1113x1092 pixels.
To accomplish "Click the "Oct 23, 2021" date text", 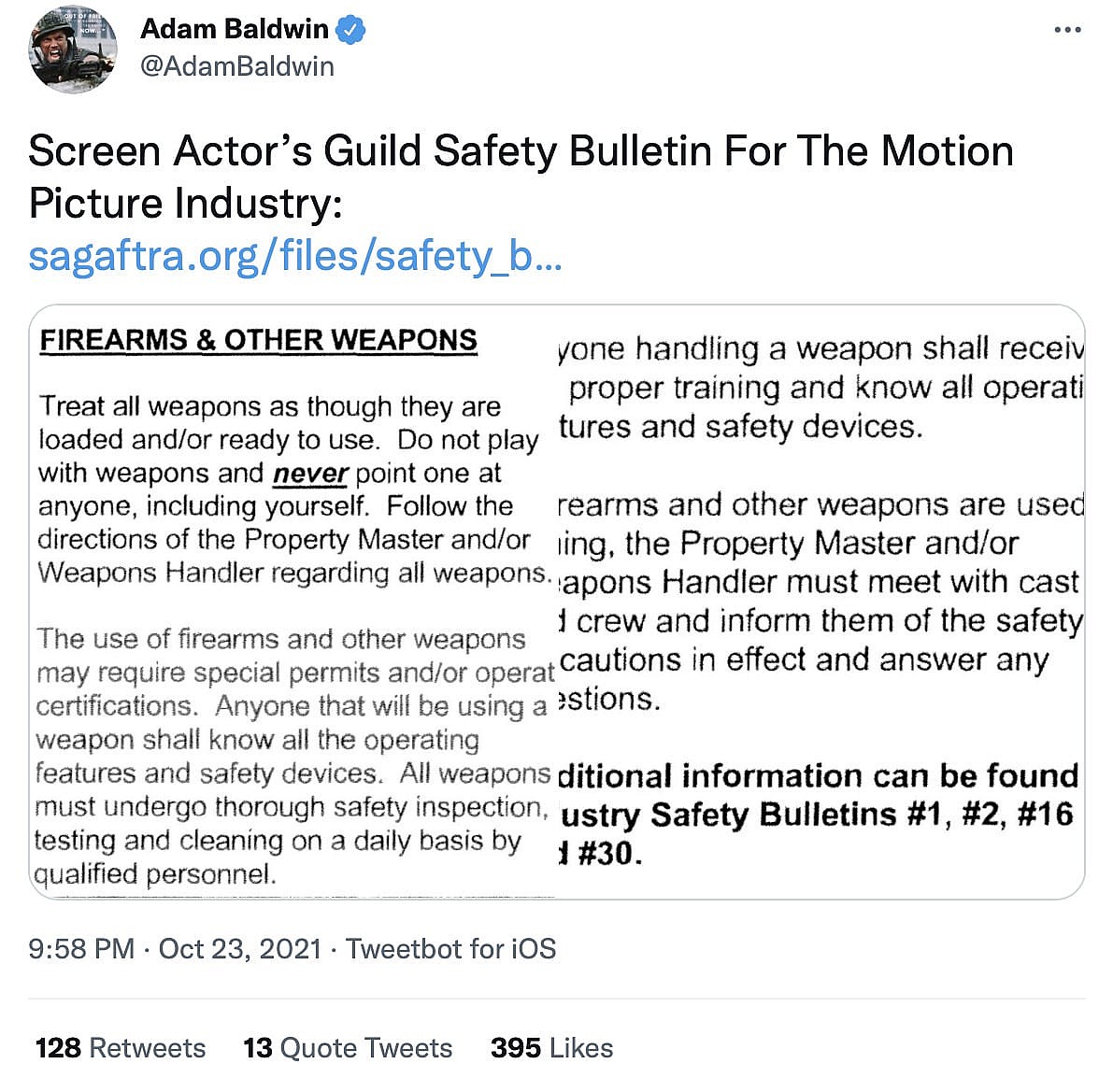I will click(x=240, y=949).
